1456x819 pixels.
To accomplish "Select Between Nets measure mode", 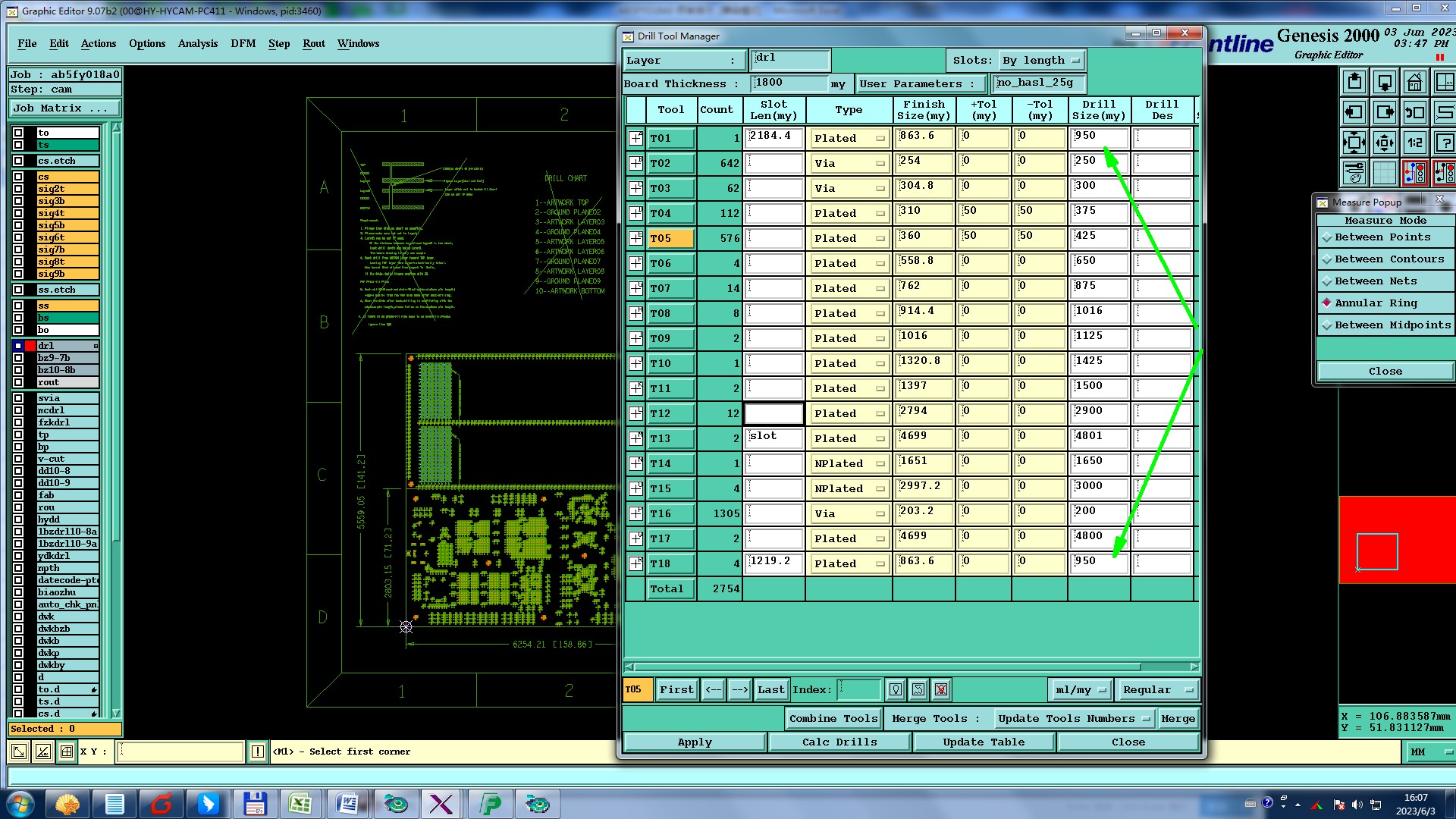I will (1376, 281).
